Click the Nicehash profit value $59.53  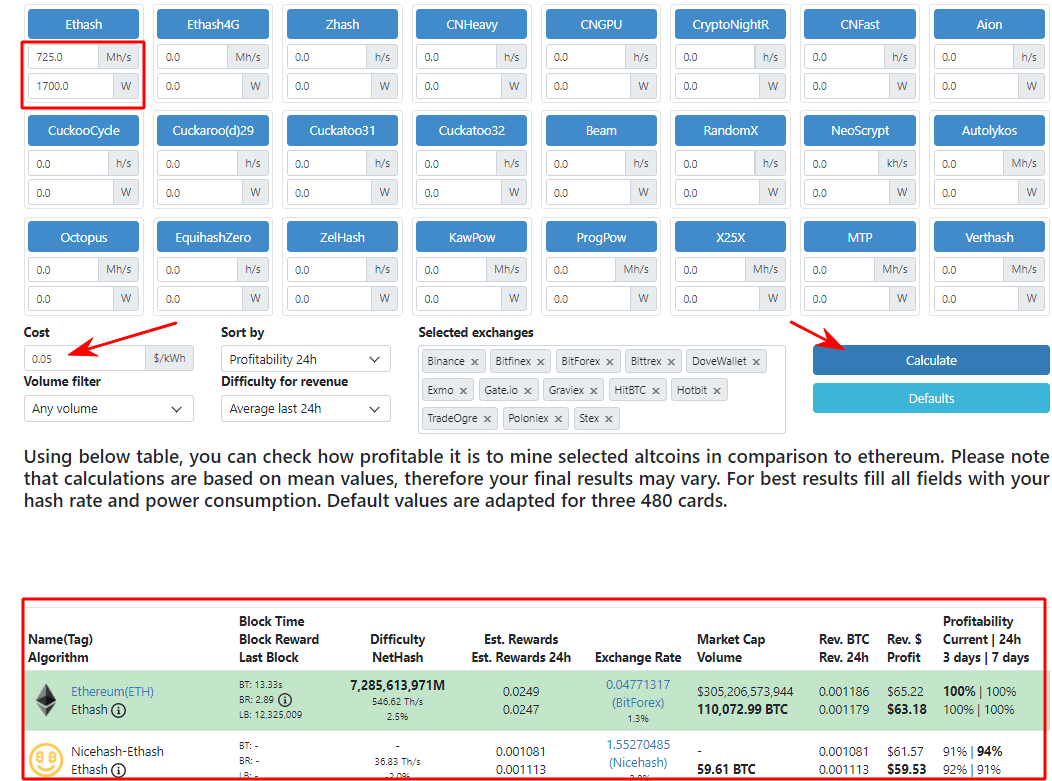(906, 770)
